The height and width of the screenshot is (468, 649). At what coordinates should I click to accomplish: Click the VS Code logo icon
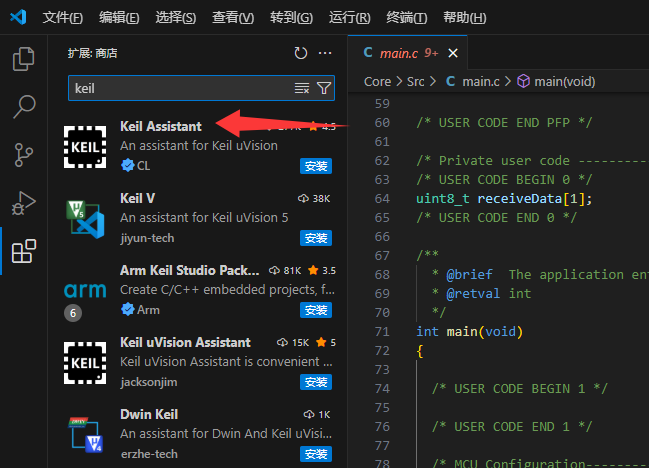point(18,17)
